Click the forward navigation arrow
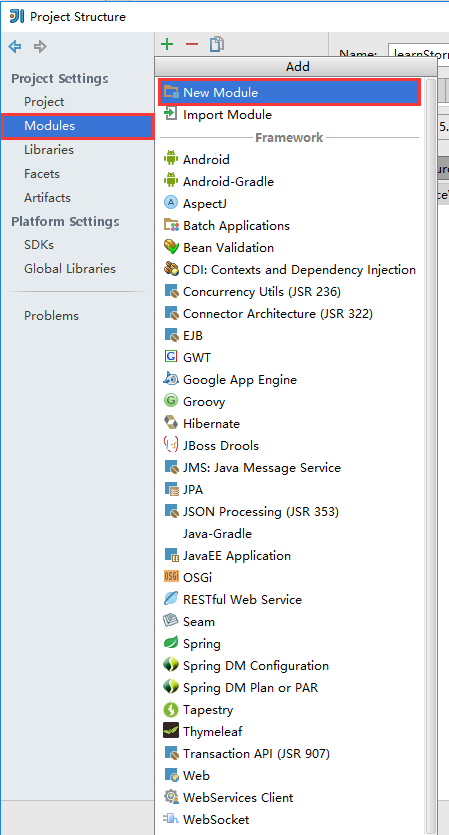The width and height of the screenshot is (449, 835). point(40,46)
